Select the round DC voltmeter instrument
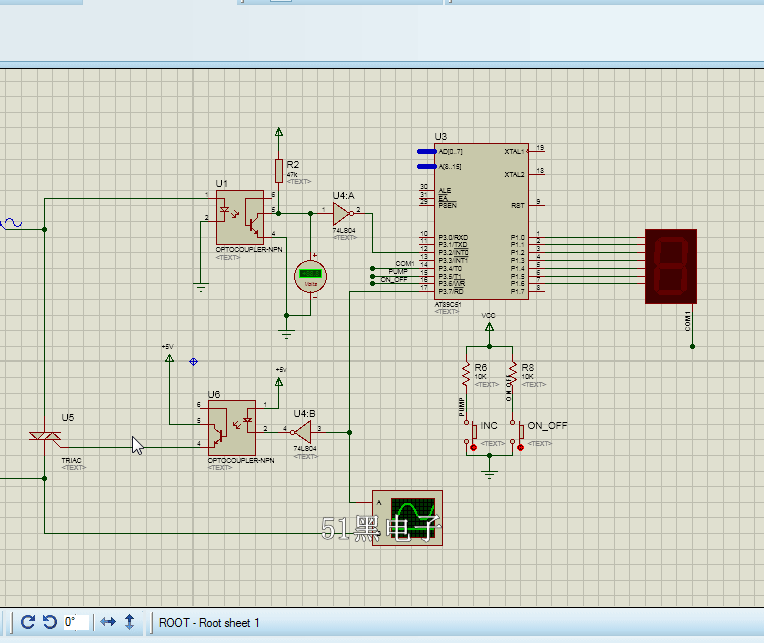Viewport: 764px width, 643px height. [x=310, y=276]
